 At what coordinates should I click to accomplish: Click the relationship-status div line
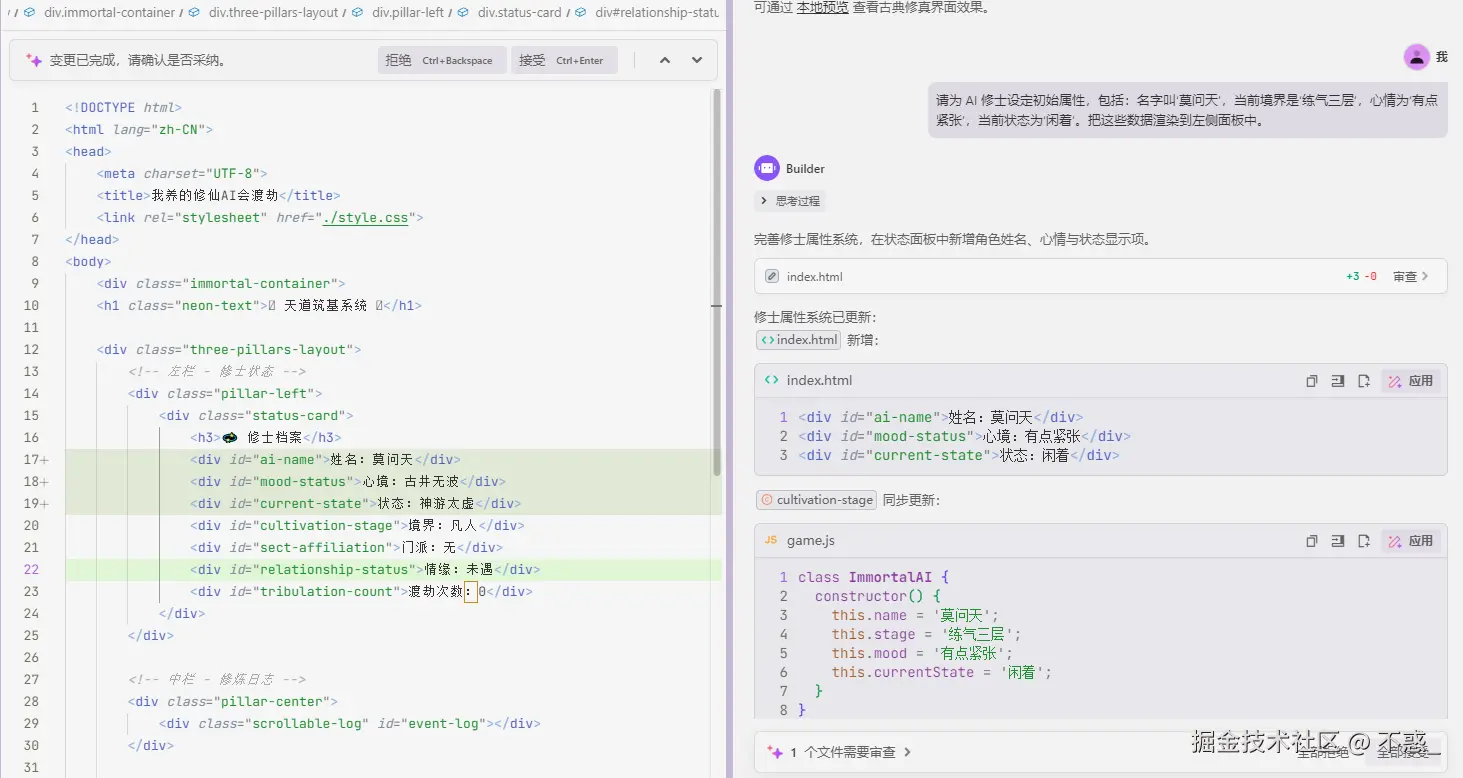click(x=365, y=569)
